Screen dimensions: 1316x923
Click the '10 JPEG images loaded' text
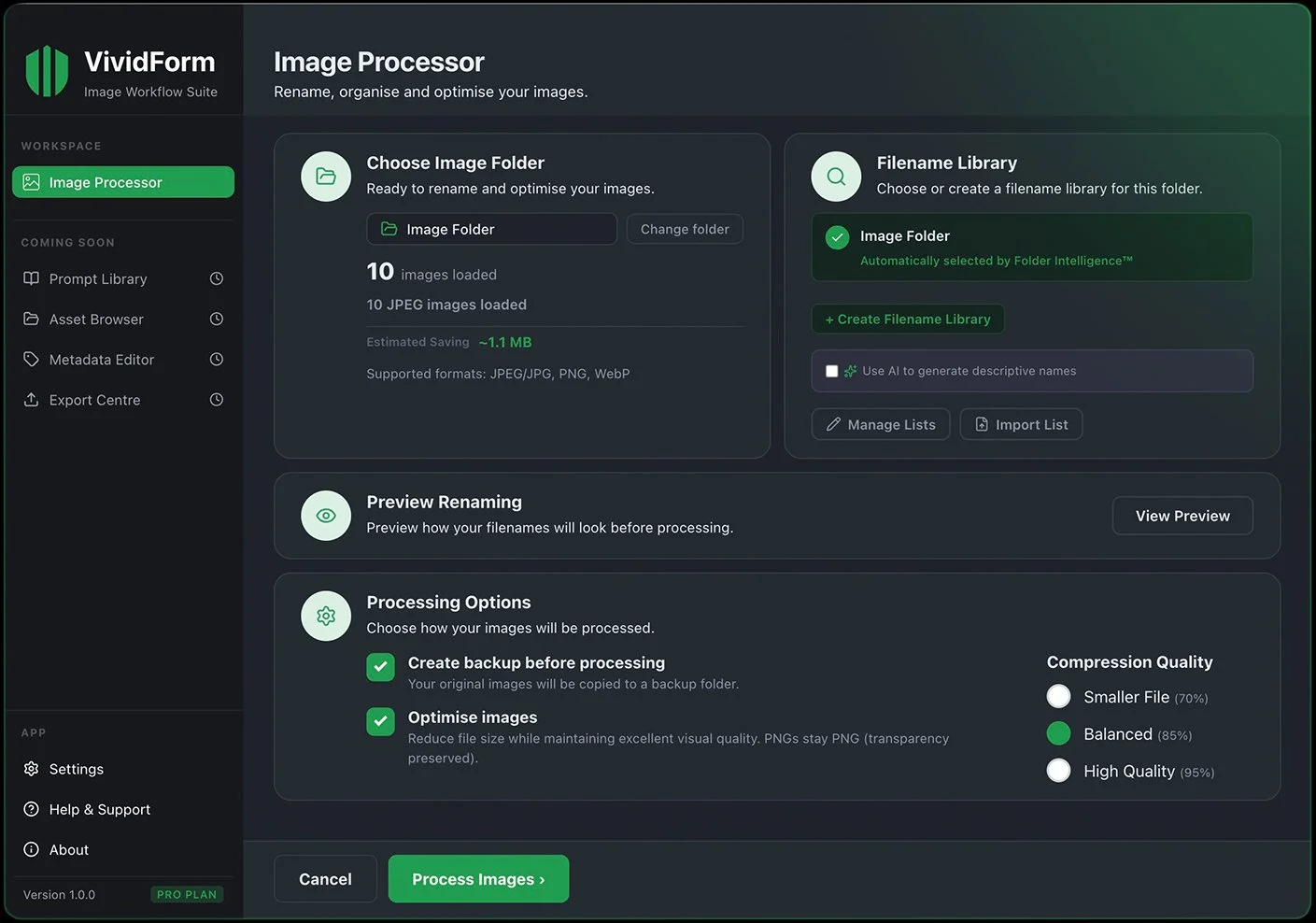pos(446,305)
